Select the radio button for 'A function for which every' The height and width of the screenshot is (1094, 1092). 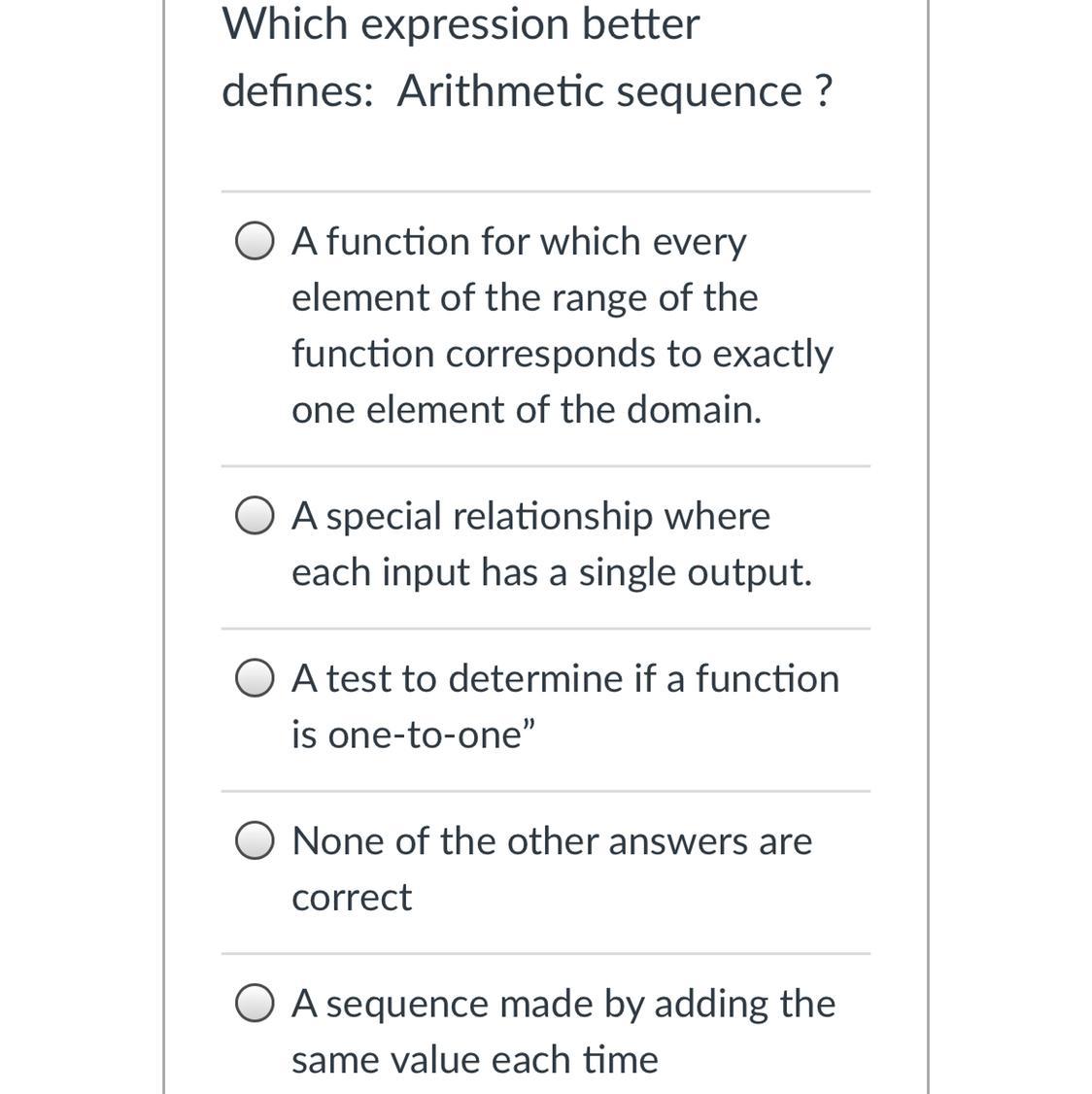coord(255,242)
